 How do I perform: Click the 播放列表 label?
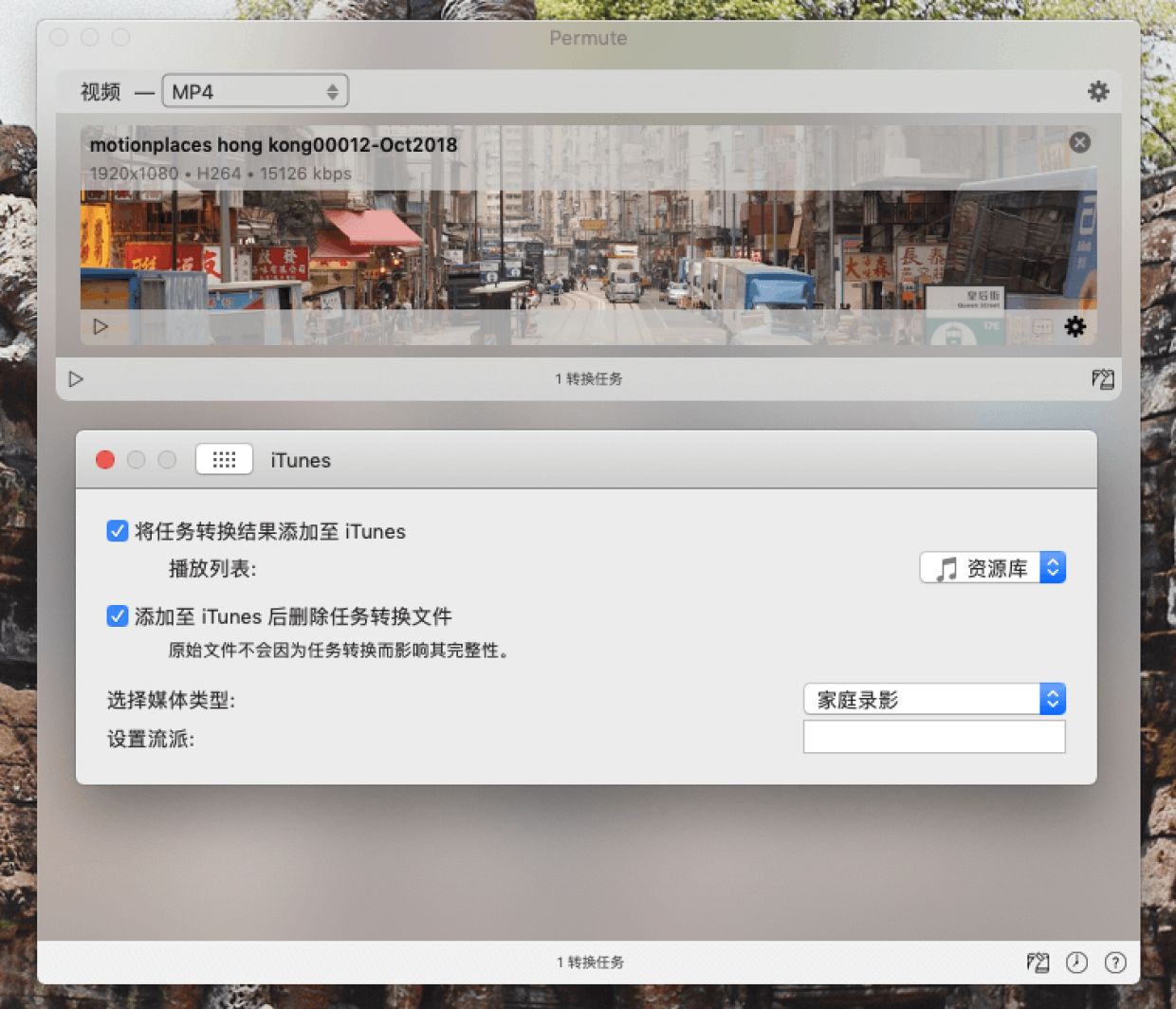(212, 569)
